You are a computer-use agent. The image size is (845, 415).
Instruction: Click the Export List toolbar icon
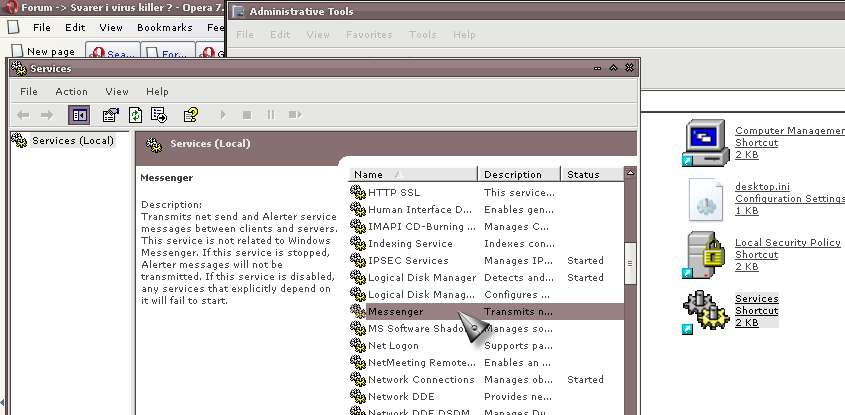tap(159, 115)
